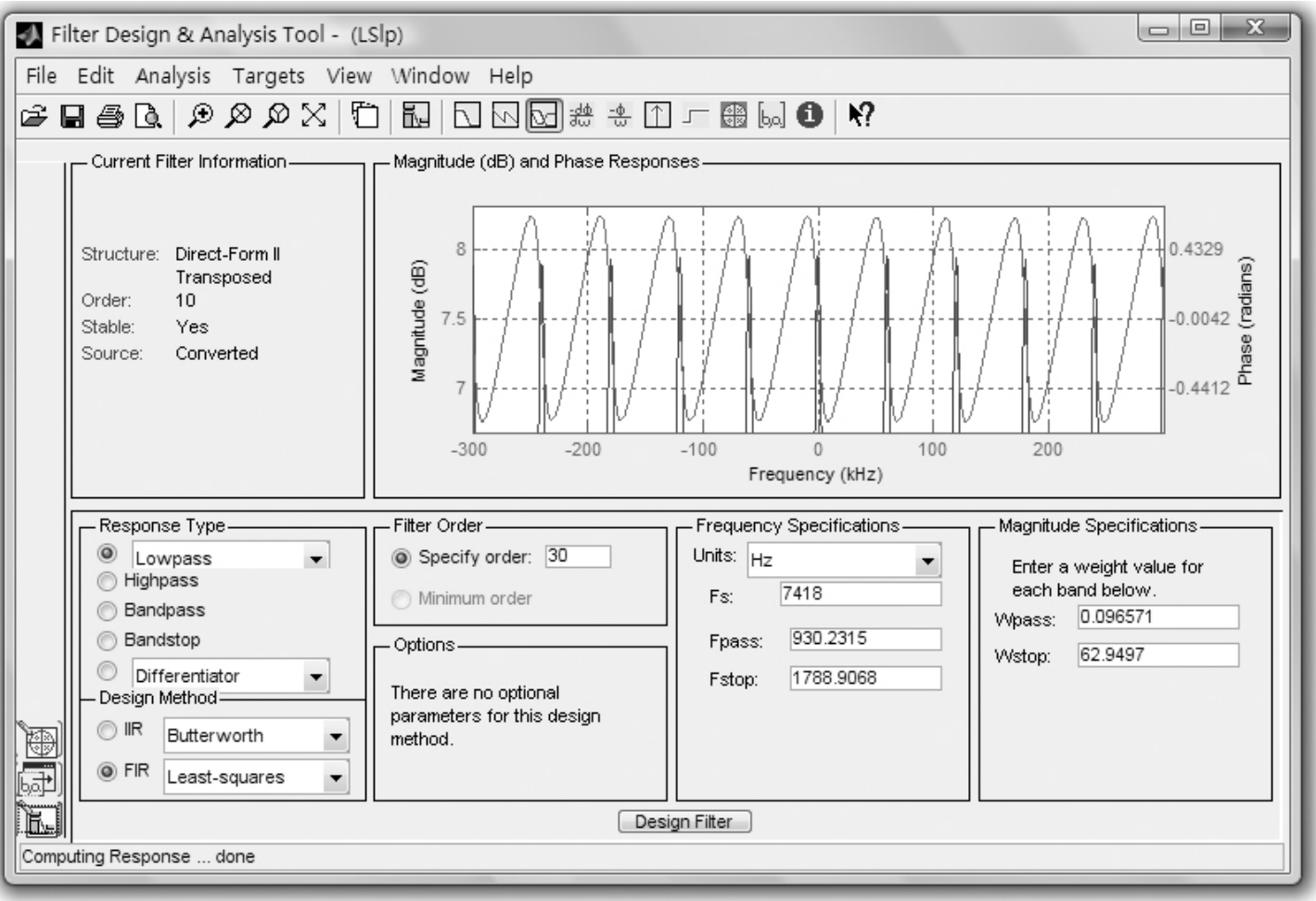This screenshot has height=901, width=1316.
Task: Click the Print Preview toolbar icon
Action: pyautogui.click(x=148, y=115)
